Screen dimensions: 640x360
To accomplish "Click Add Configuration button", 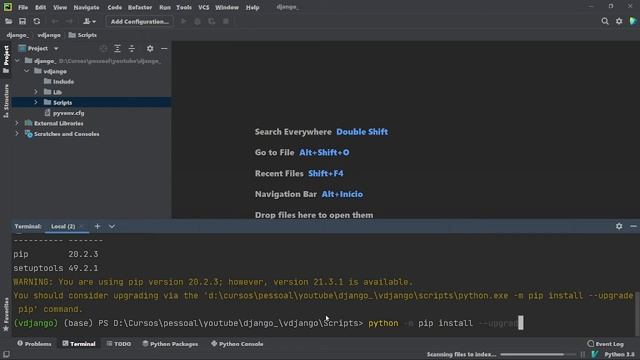I will click(140, 21).
